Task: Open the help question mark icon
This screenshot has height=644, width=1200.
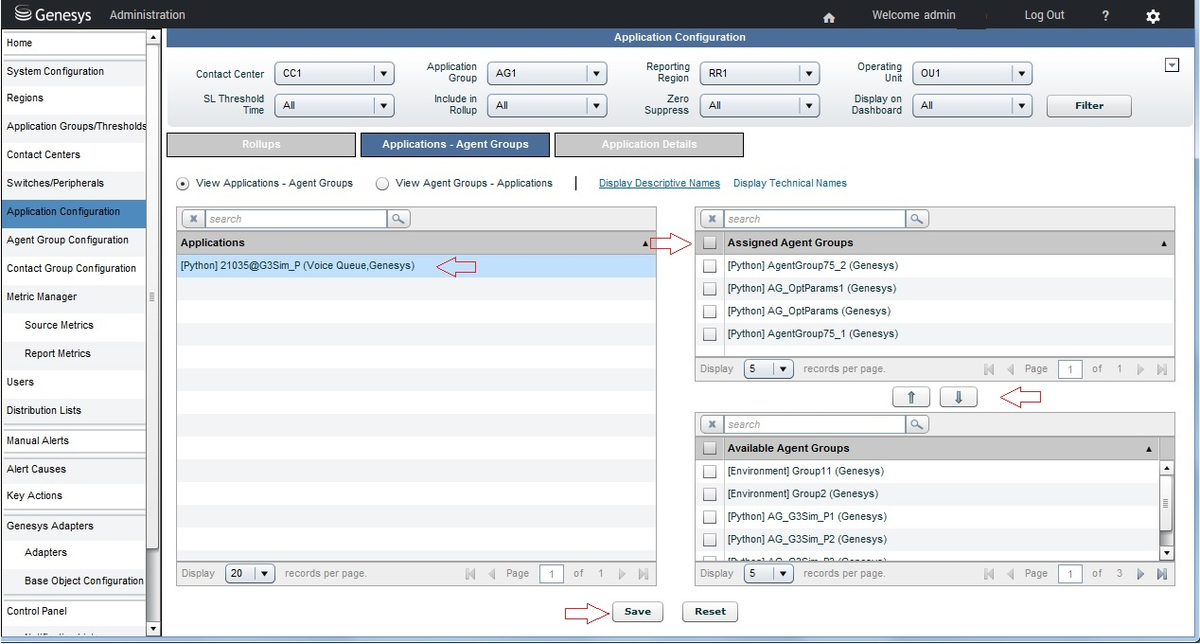Action: [x=1105, y=16]
